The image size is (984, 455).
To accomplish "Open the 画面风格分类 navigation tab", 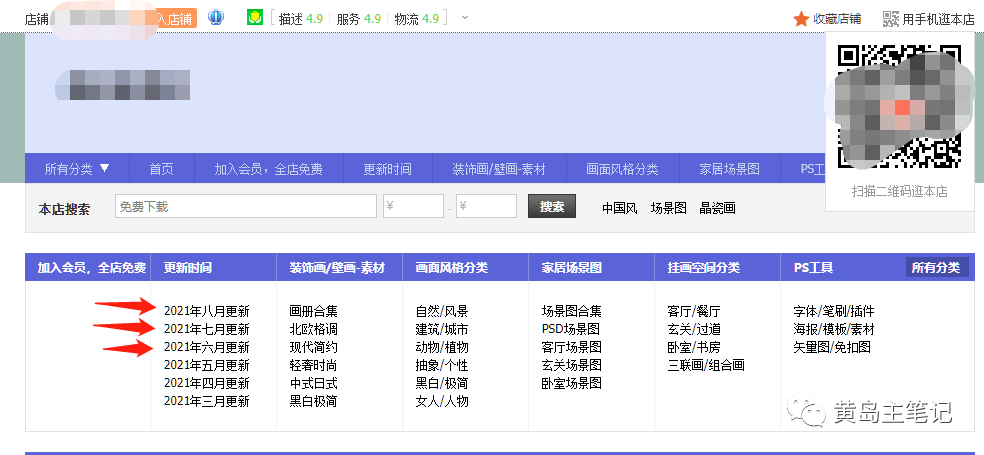I will point(622,169).
